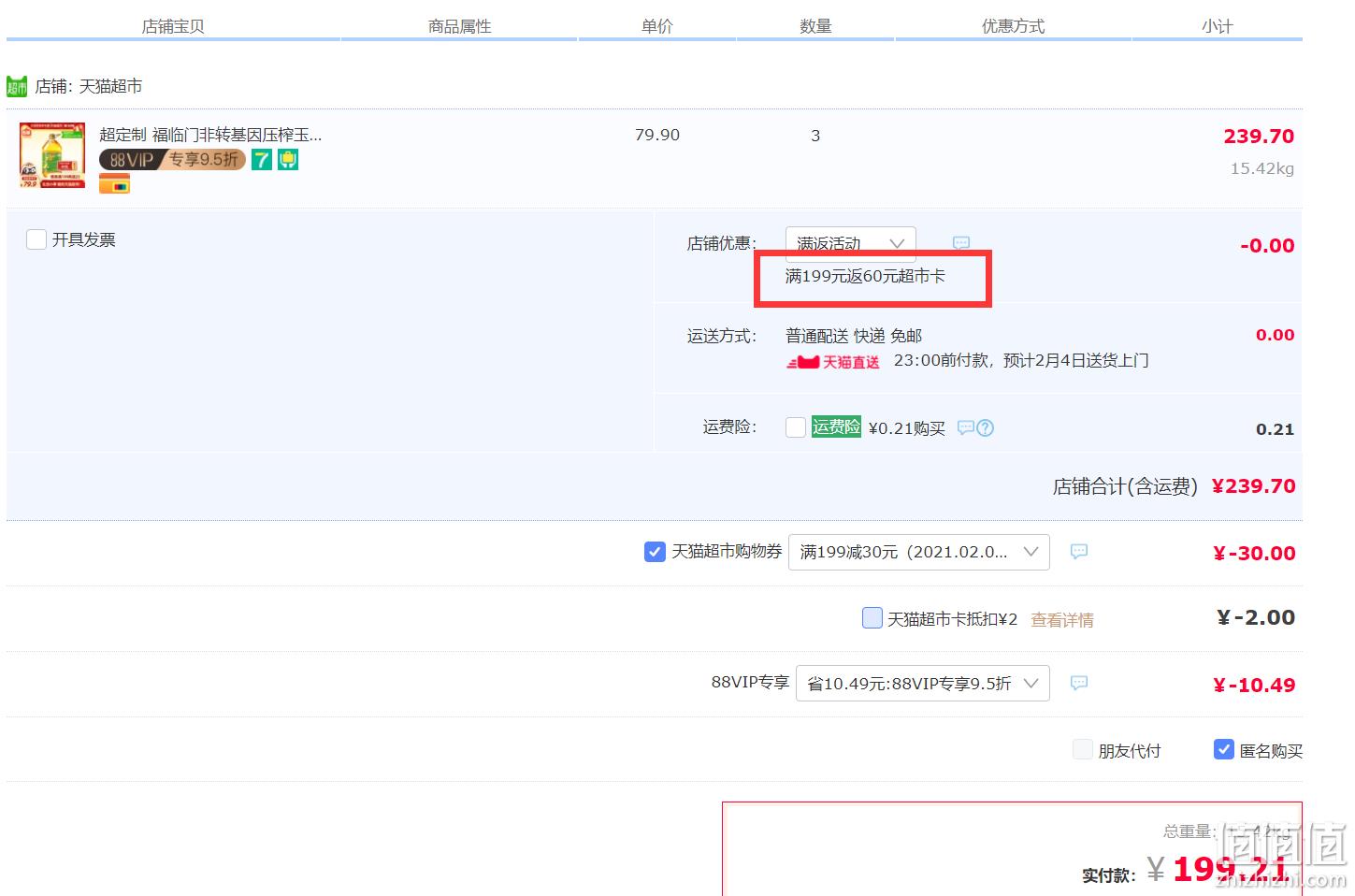Click the 88VIP专享 label
Image resolution: width=1355 pixels, height=896 pixels.
(x=750, y=683)
